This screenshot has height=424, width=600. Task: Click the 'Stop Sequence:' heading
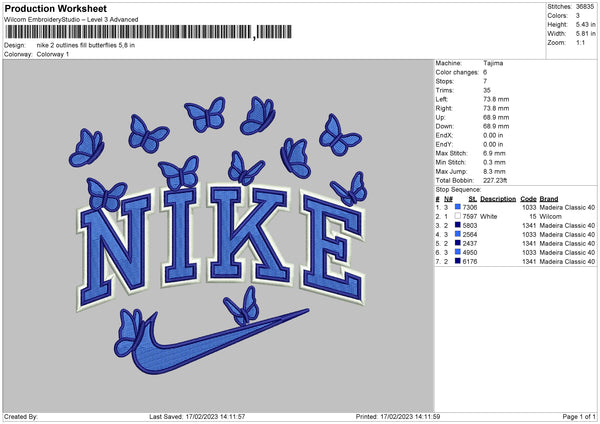458,189
